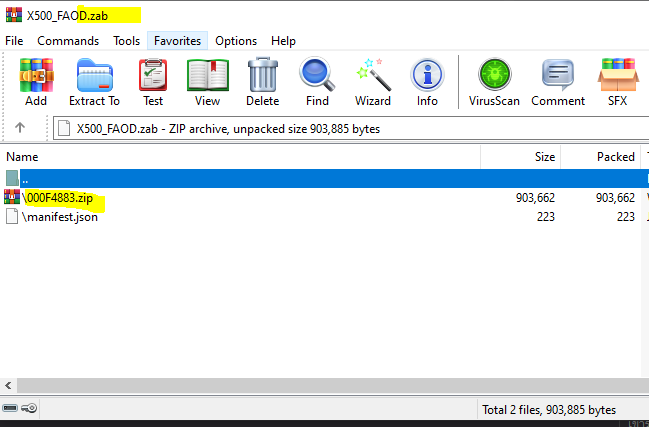Click the 223 Packed value of manifest.json

pos(625,217)
